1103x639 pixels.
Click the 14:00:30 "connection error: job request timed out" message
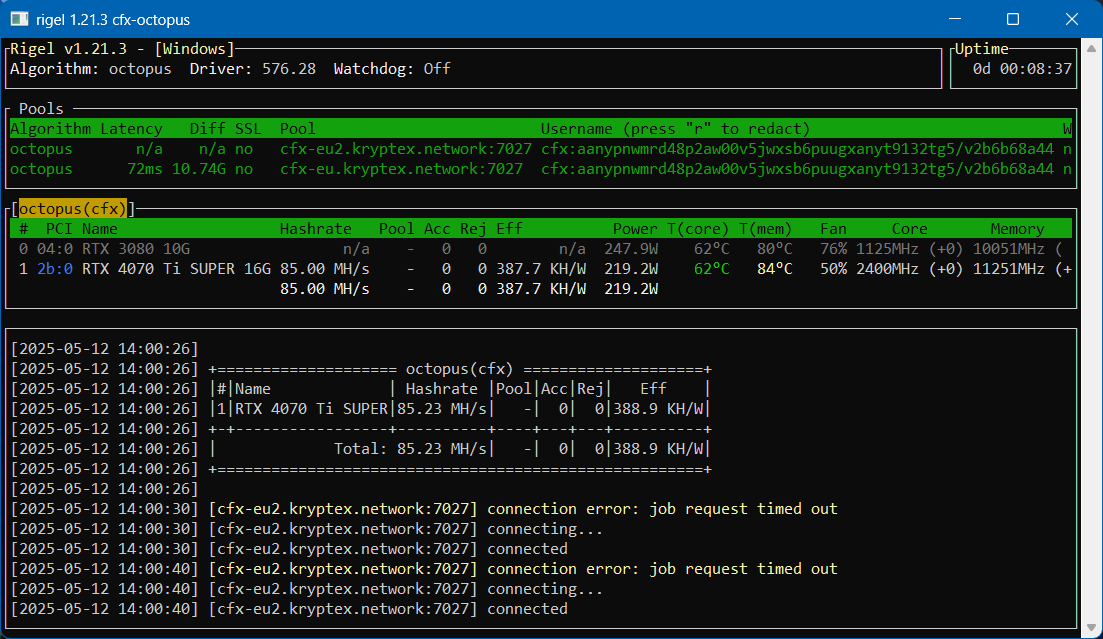(x=662, y=509)
